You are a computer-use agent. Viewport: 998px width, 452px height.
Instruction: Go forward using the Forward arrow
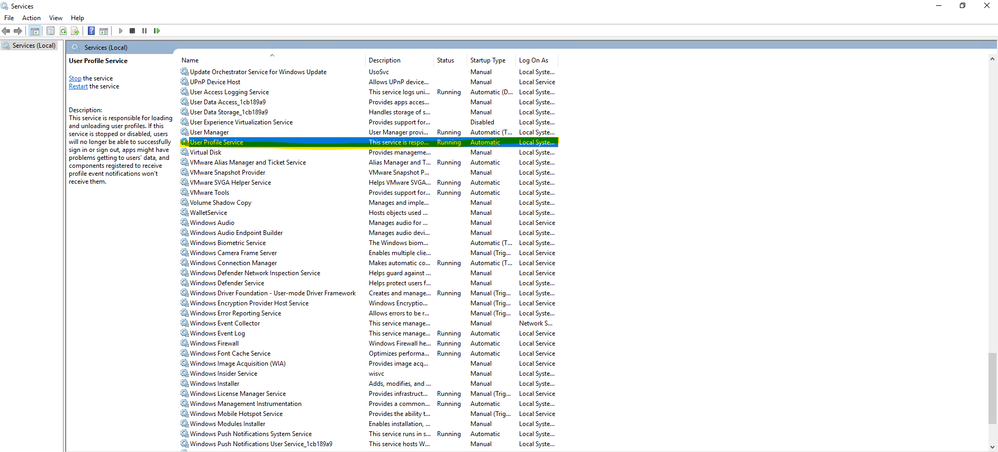click(18, 31)
